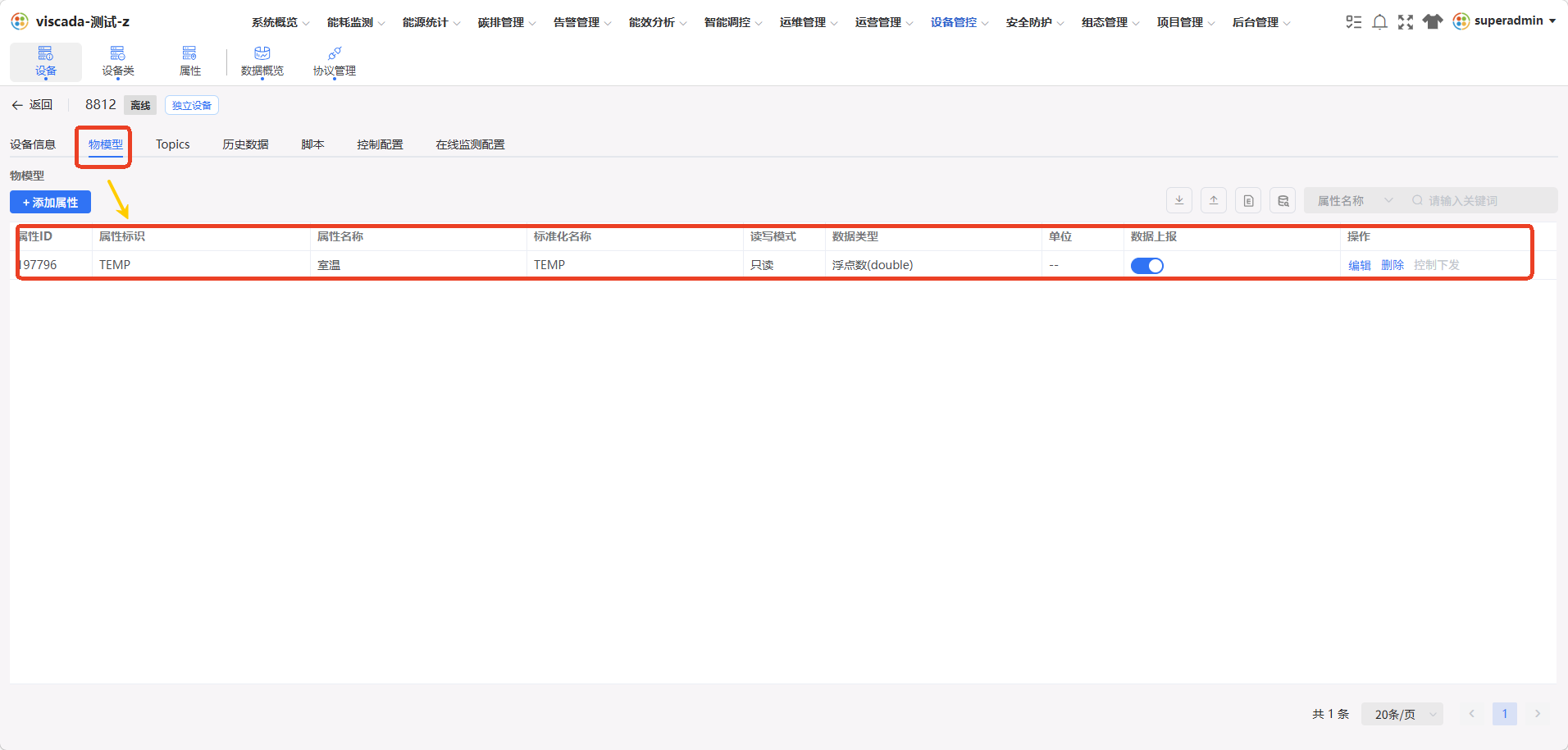Switch to the 控制配置 tab
Viewport: 1568px width, 750px height.
tap(380, 144)
